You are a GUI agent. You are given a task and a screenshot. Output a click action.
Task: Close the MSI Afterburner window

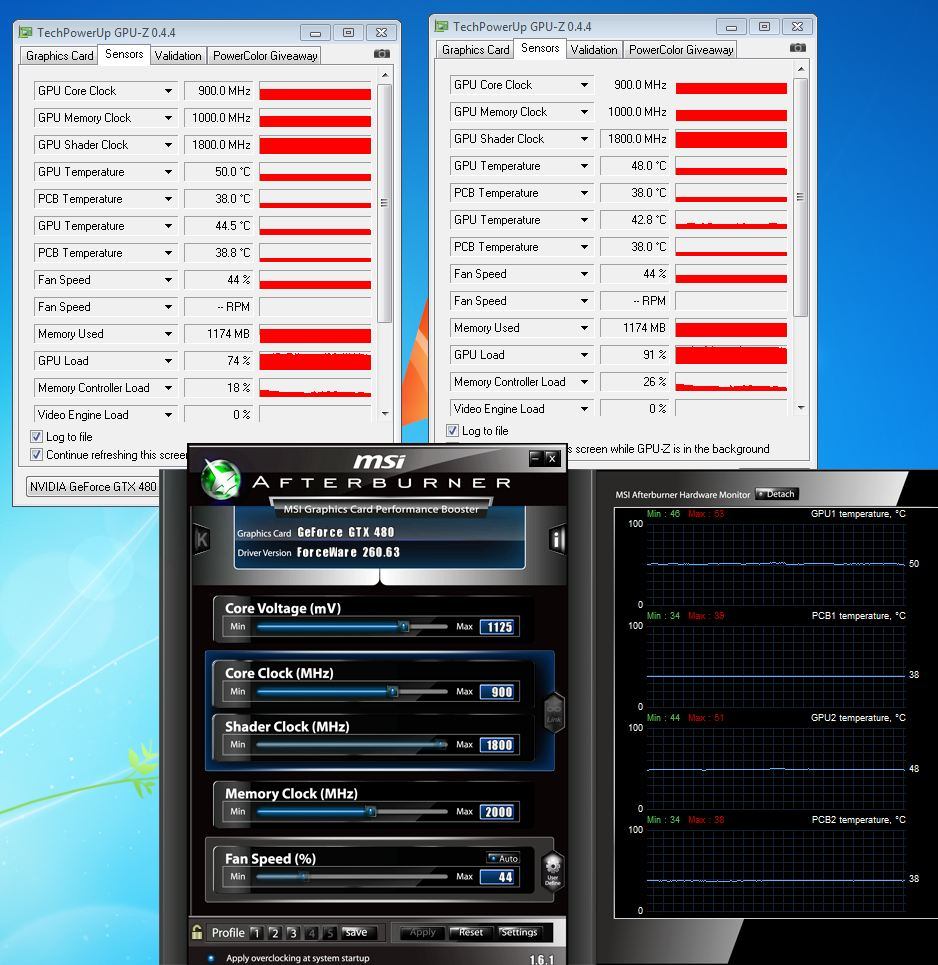552,458
